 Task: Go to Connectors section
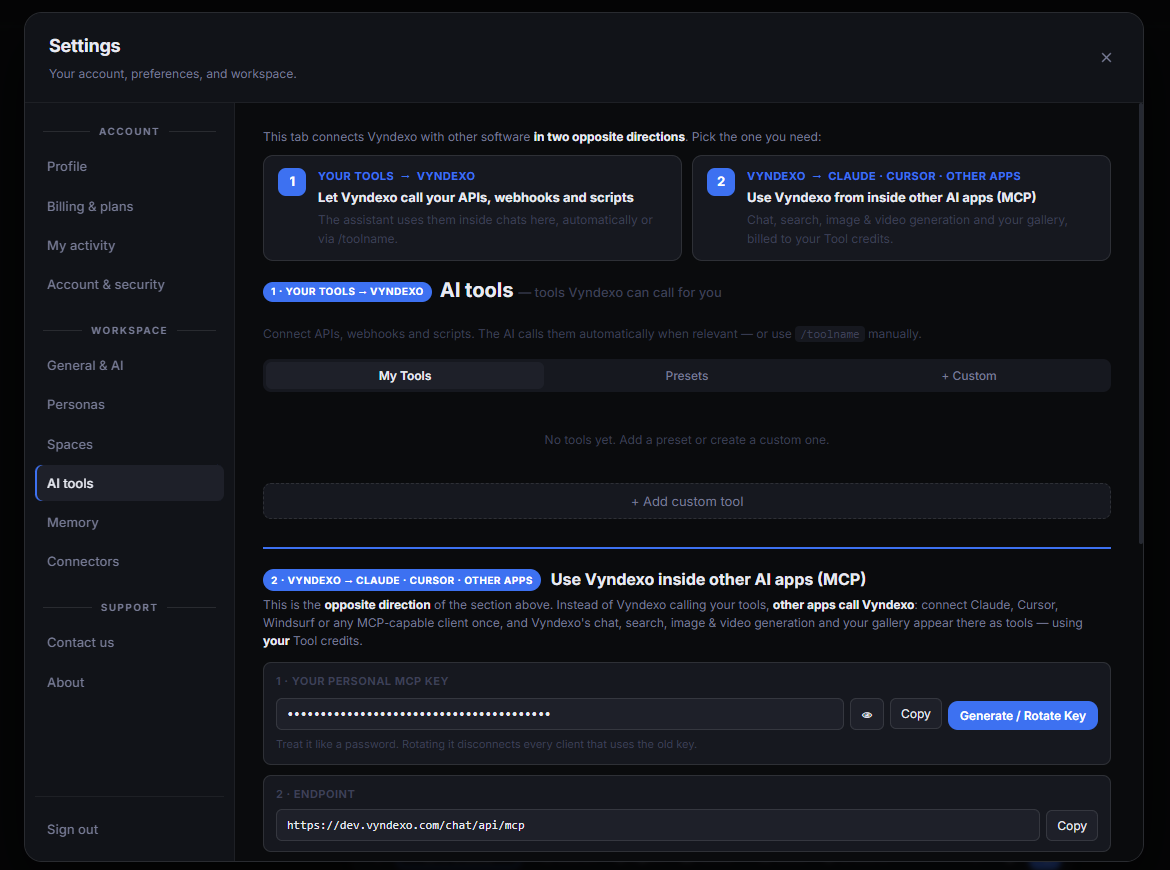pyautogui.click(x=129, y=561)
